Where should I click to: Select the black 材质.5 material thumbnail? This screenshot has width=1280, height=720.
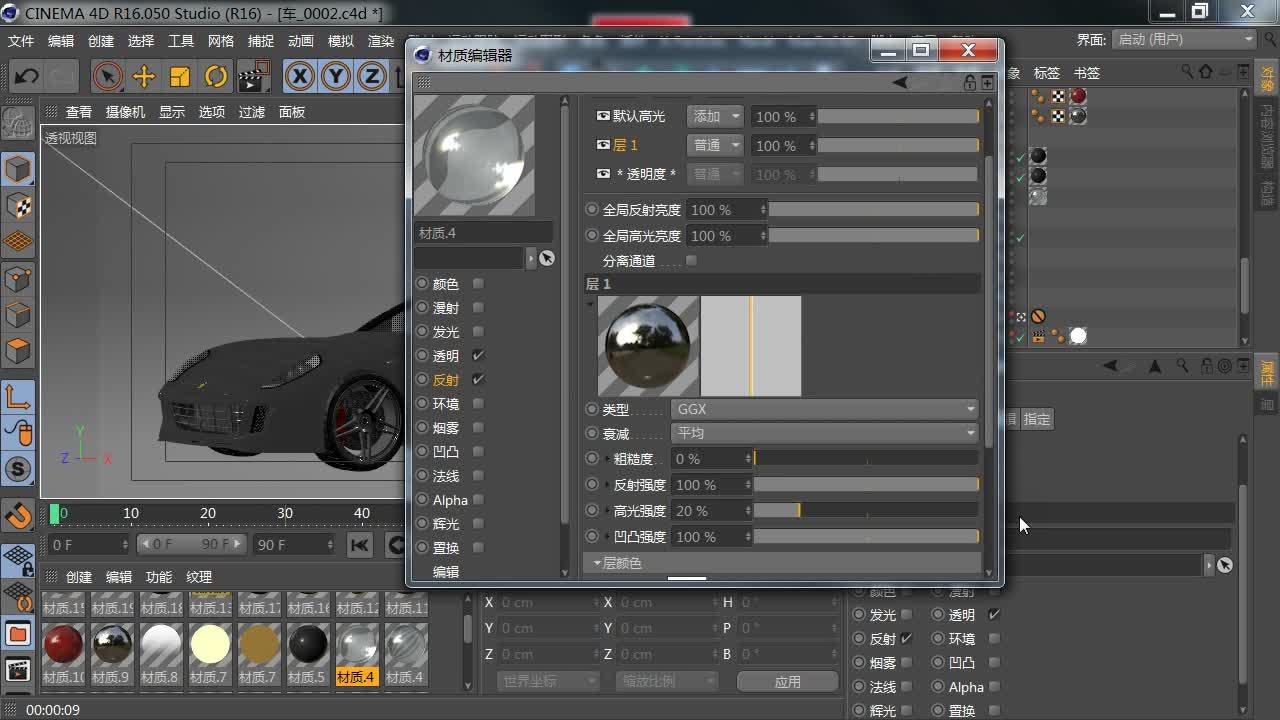(x=308, y=645)
